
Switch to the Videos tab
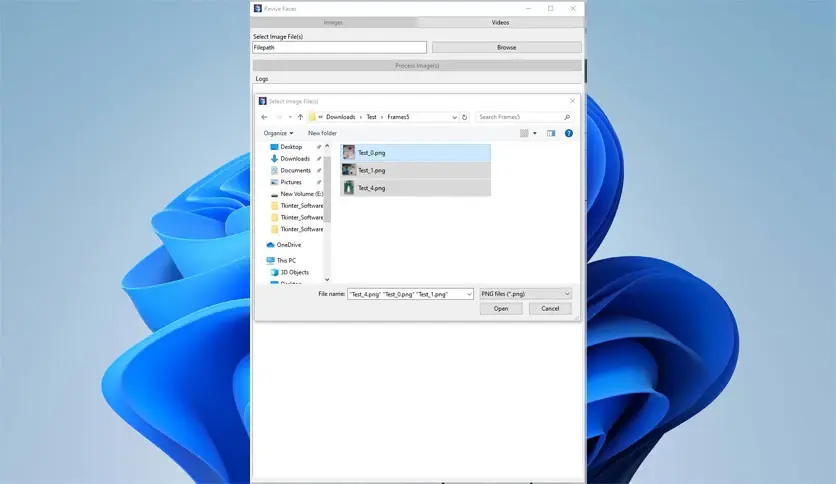click(x=500, y=22)
